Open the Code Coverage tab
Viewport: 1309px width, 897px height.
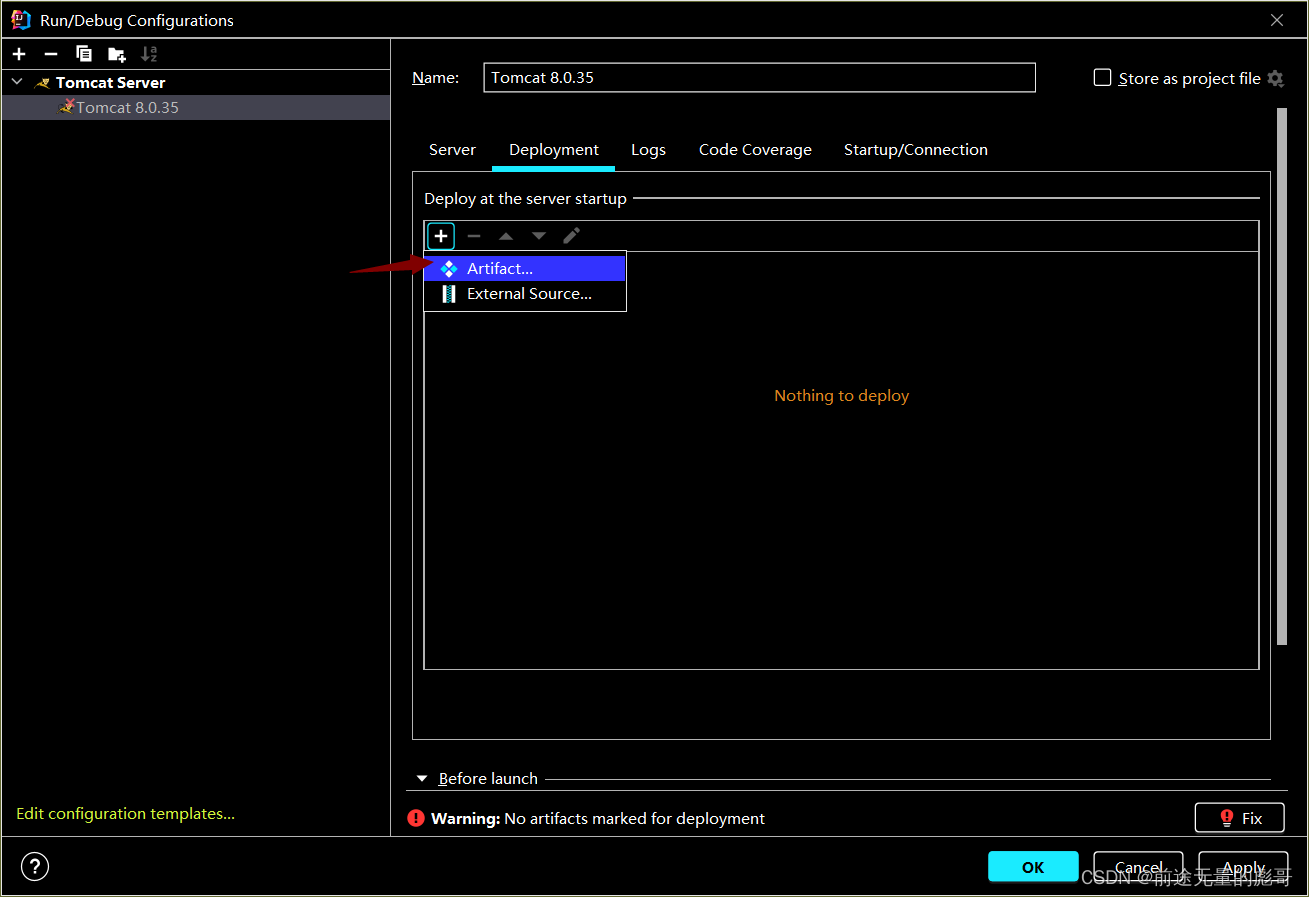(755, 150)
